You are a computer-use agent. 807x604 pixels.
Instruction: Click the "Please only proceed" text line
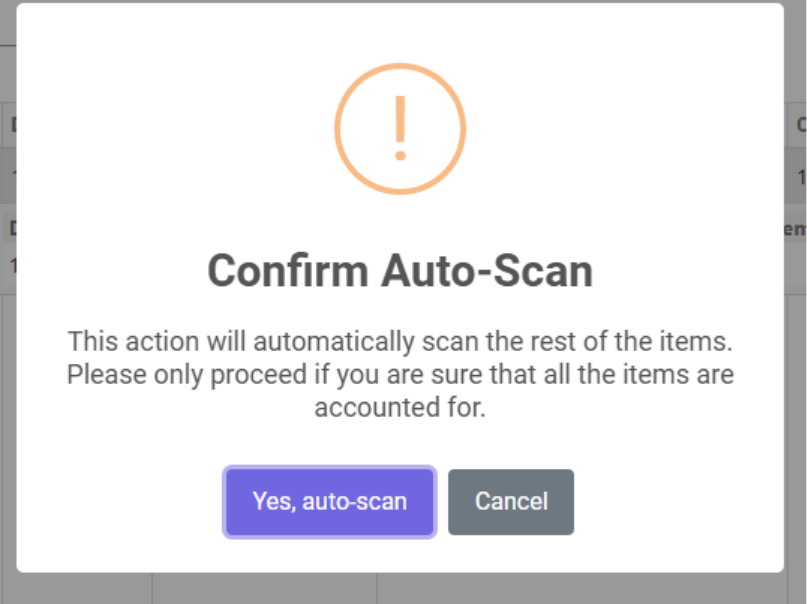pyautogui.click(x=400, y=375)
